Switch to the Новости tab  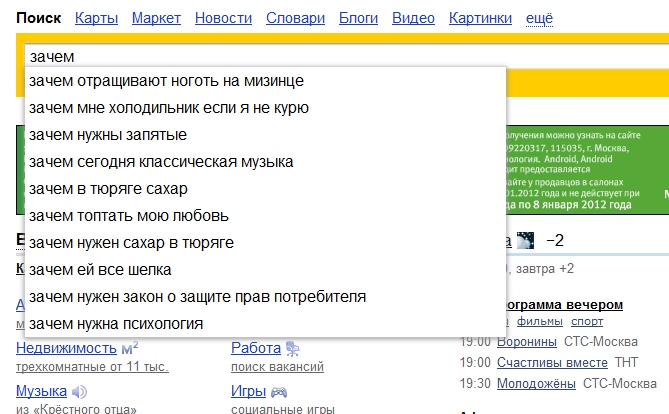(224, 18)
